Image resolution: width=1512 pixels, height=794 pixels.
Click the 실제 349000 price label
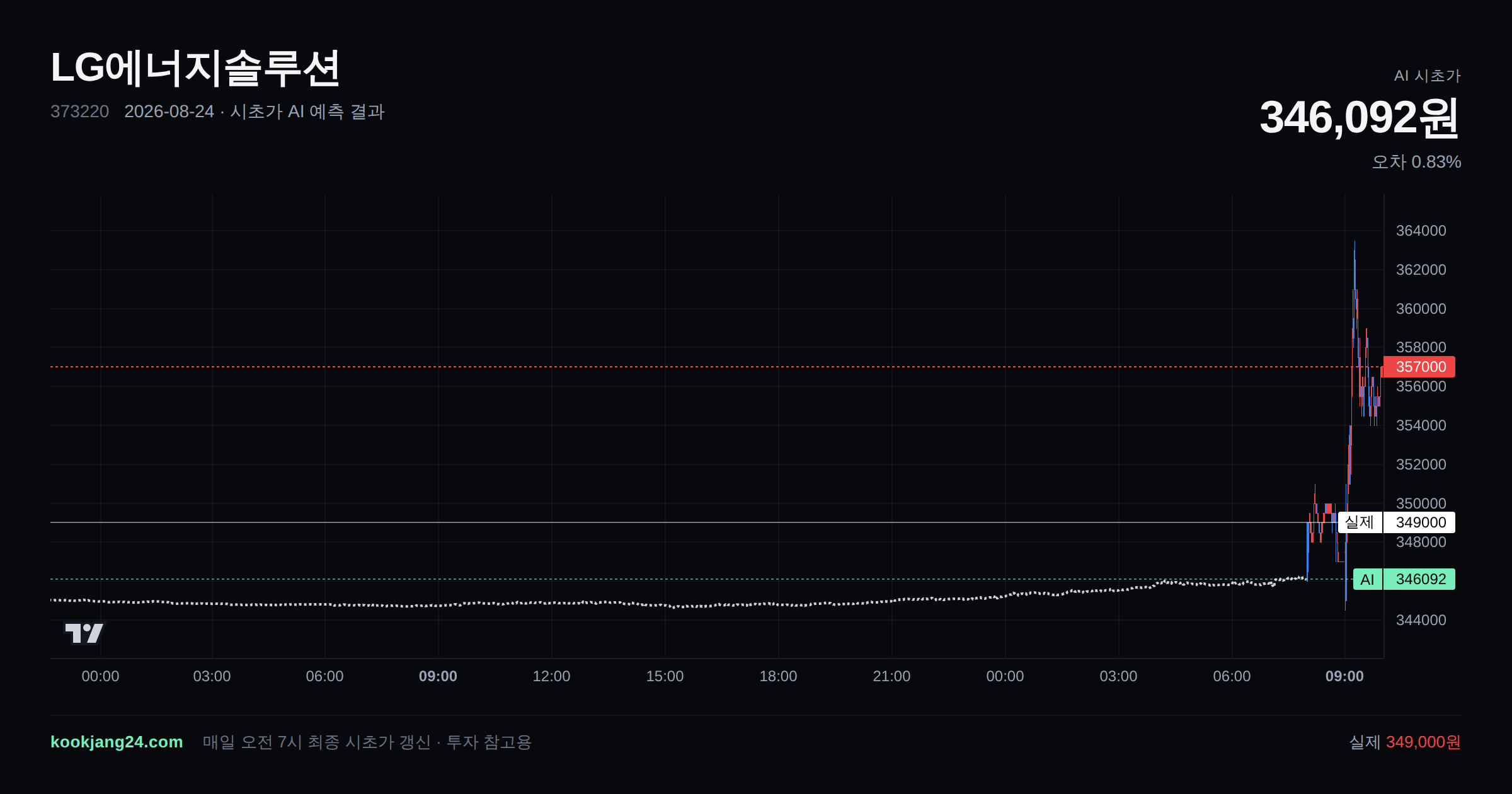click(1396, 522)
